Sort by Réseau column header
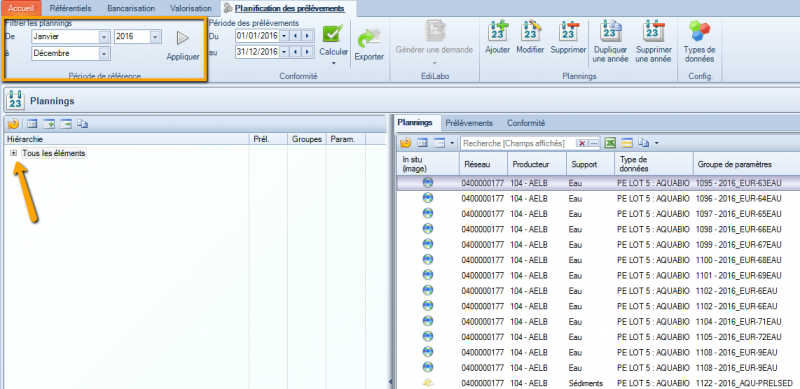Screen dimensions: 800x389 483,164
